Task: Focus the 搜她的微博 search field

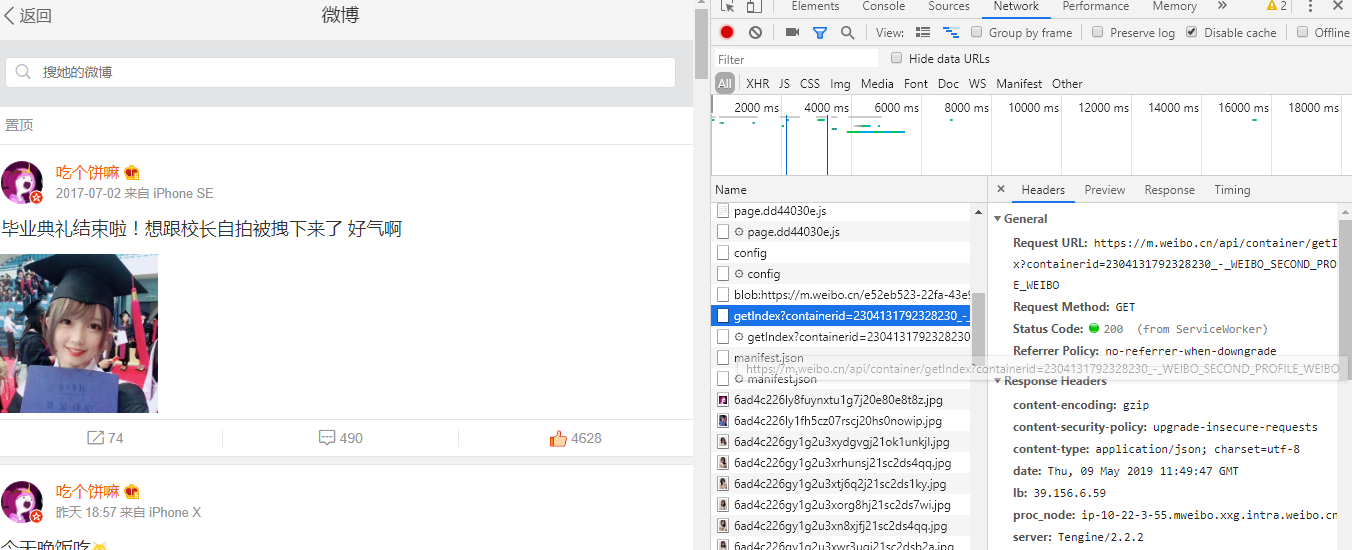Action: point(340,72)
